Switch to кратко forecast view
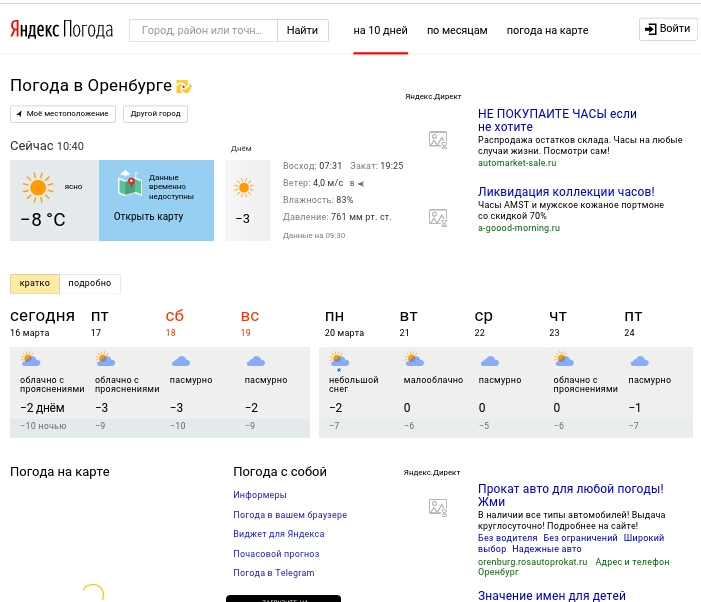Screen dimensions: 701x602 (x=35, y=283)
